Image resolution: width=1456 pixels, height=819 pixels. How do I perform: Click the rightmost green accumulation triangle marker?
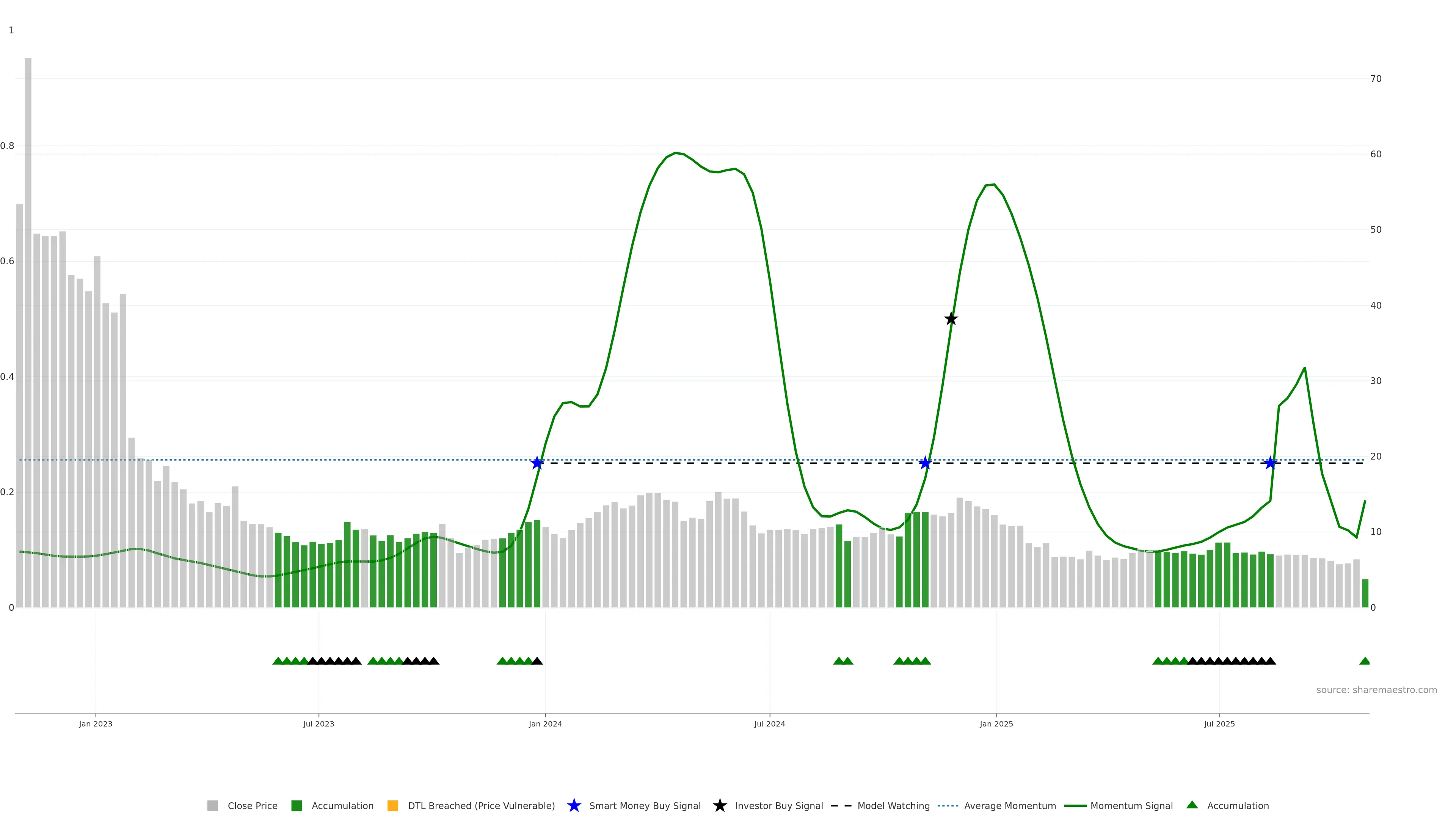click(1365, 661)
